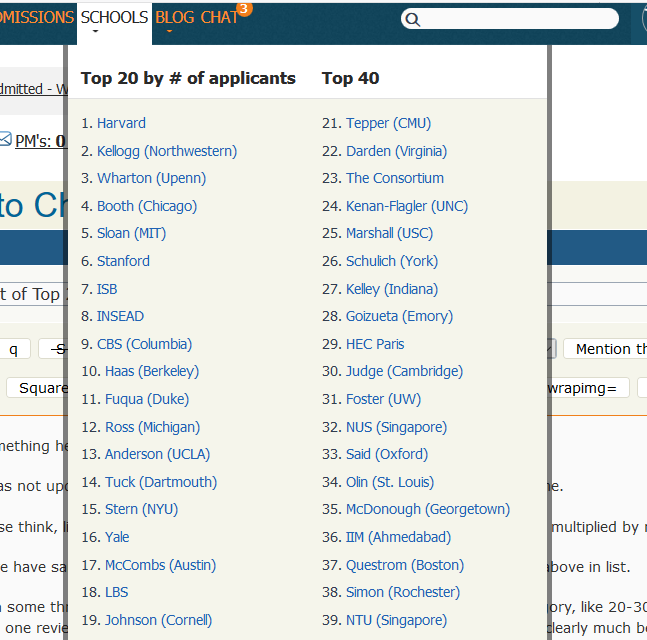Open Goizueta (Emory) link
Viewport: 647px width, 640px height.
tap(399, 316)
